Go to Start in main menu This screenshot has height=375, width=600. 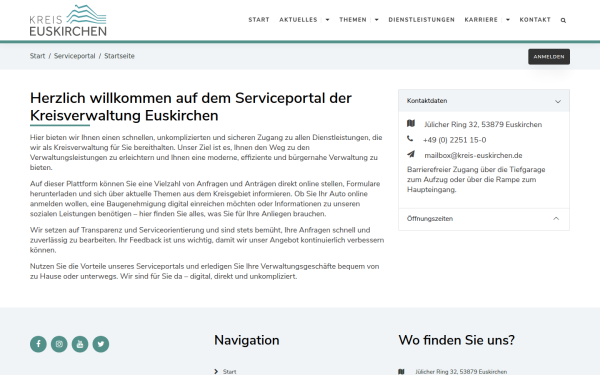tap(259, 20)
